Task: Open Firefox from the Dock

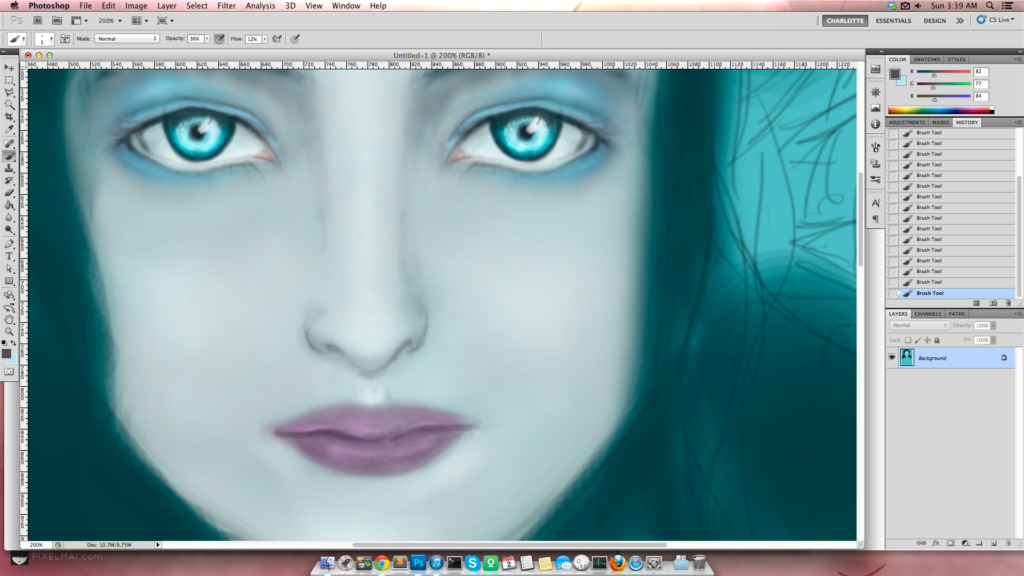Action: click(617, 562)
